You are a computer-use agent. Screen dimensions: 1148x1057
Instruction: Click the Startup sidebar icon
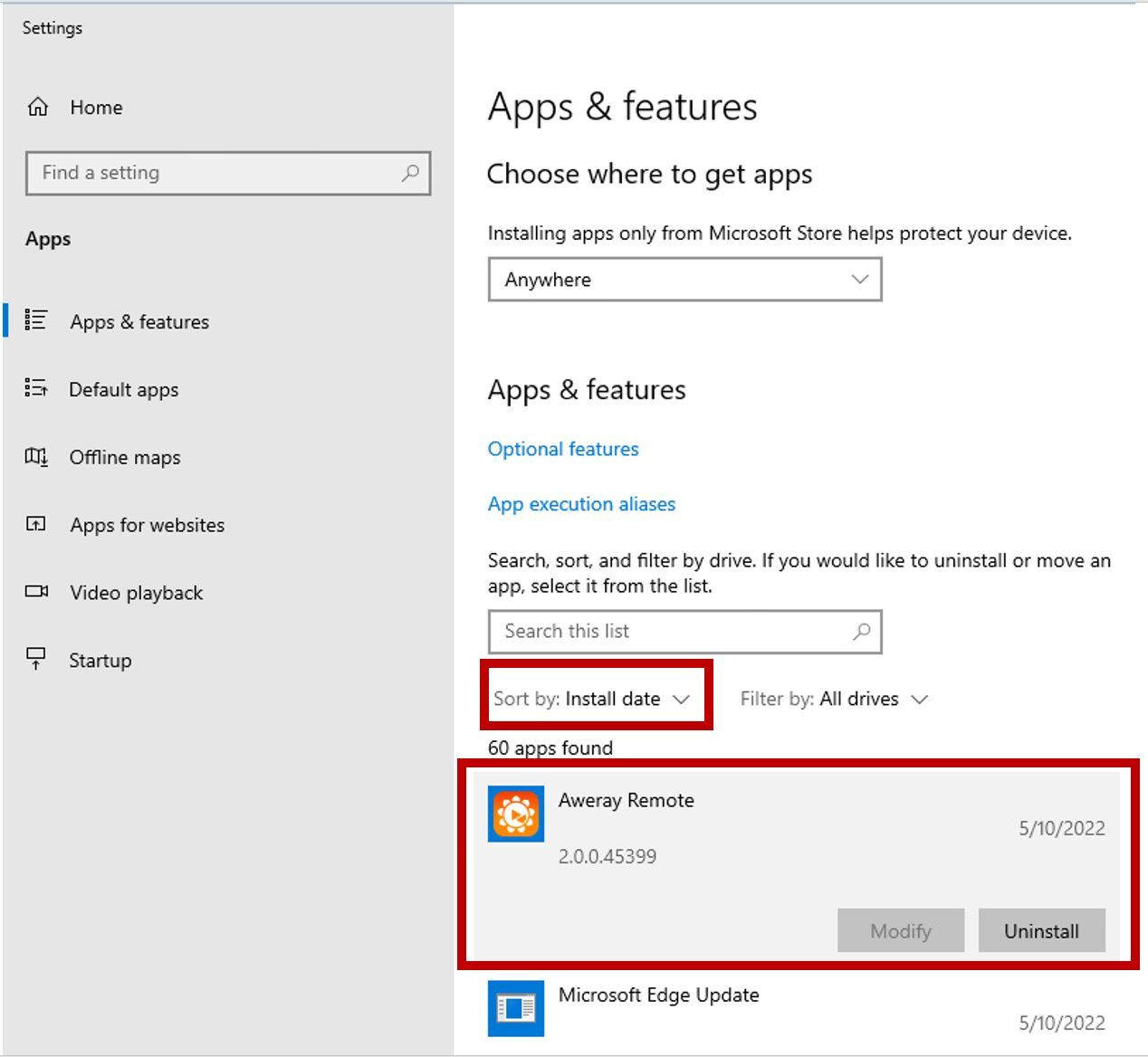36,659
